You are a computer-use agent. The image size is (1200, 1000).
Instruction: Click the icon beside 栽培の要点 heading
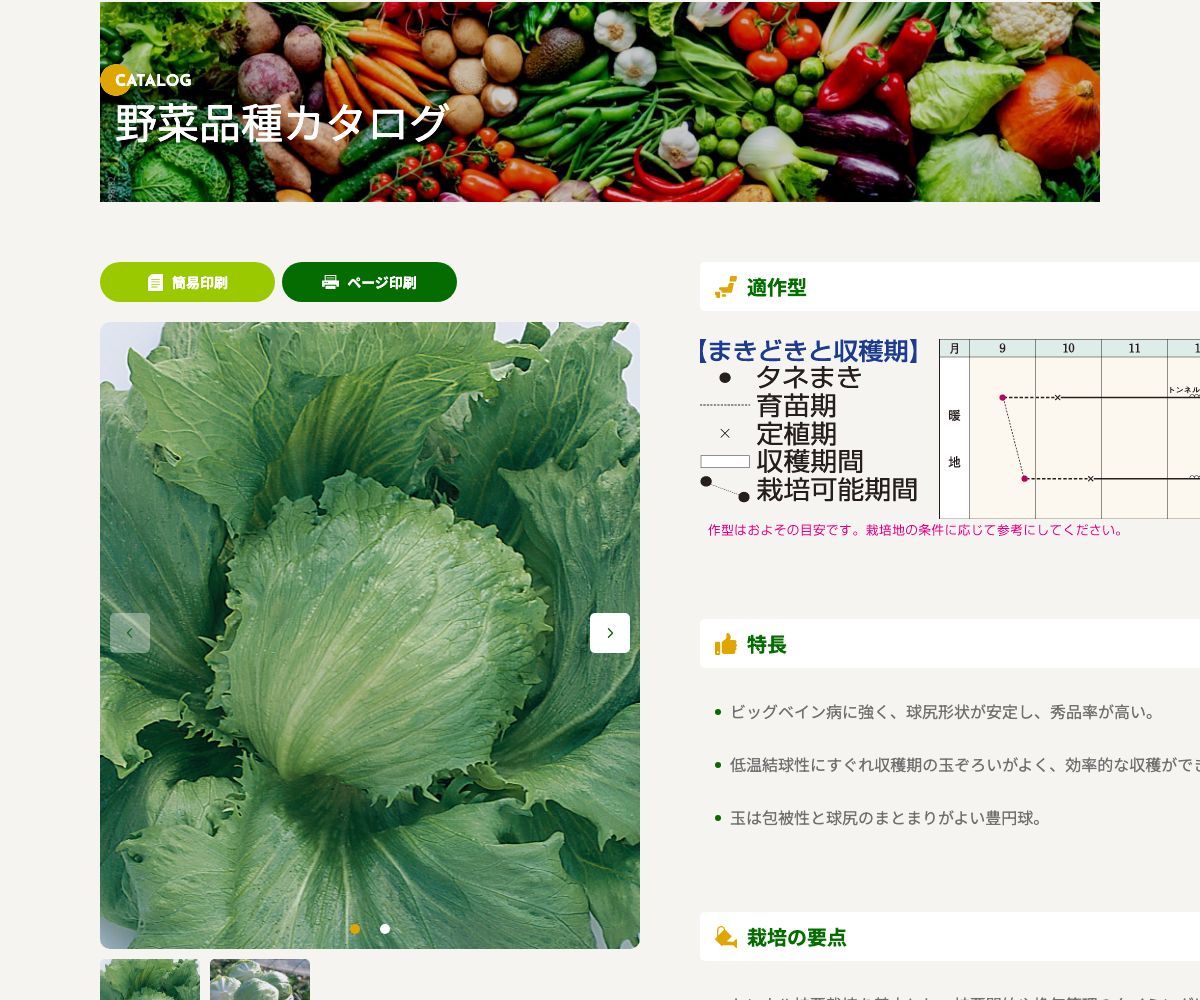pyautogui.click(x=726, y=938)
